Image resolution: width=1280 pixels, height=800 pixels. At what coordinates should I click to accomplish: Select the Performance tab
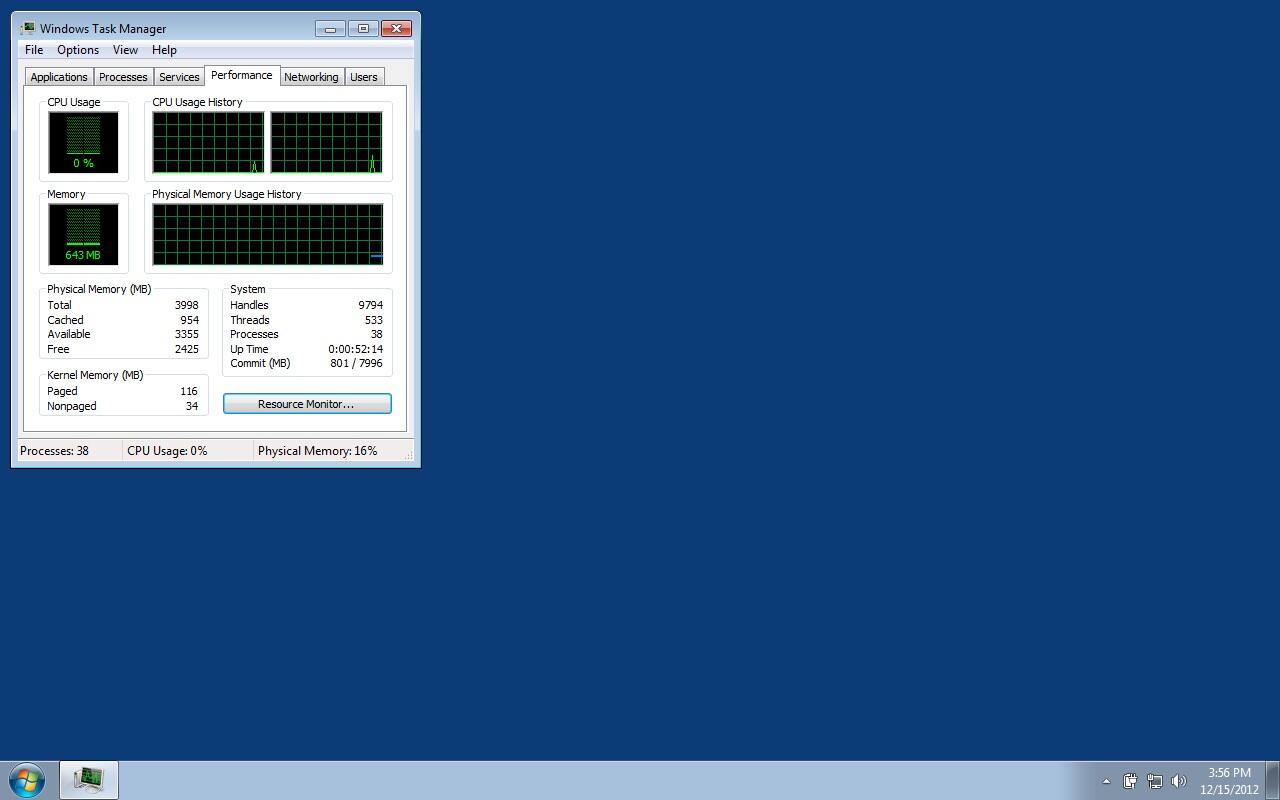(x=242, y=76)
